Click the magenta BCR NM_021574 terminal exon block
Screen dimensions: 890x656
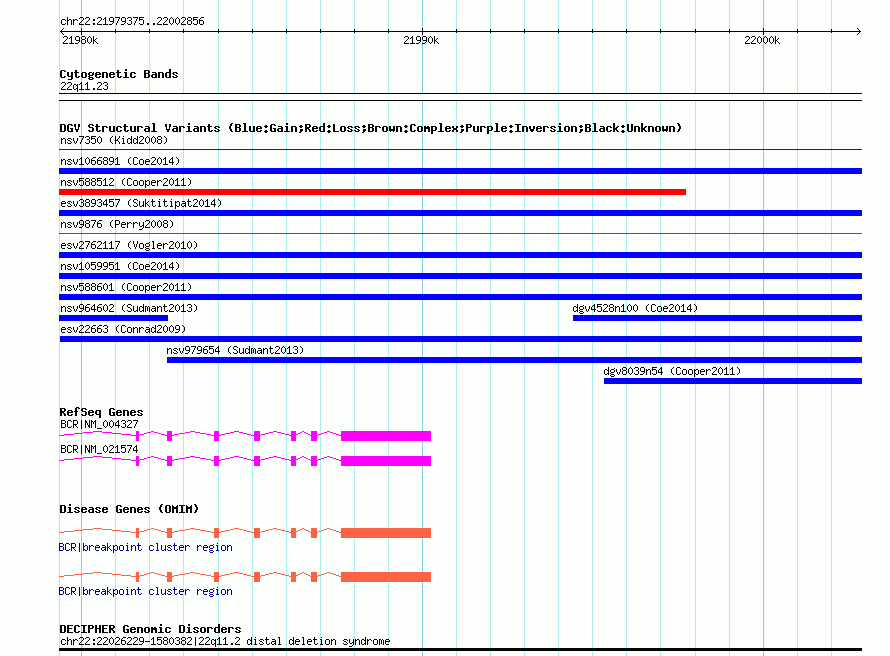[386, 461]
